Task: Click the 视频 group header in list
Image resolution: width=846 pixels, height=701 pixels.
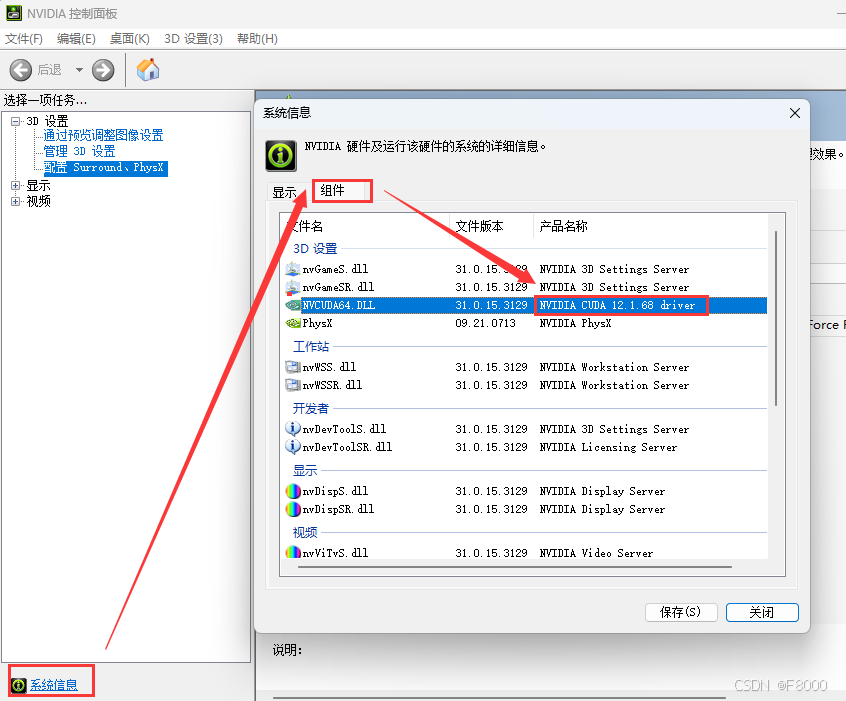Action: tap(305, 533)
